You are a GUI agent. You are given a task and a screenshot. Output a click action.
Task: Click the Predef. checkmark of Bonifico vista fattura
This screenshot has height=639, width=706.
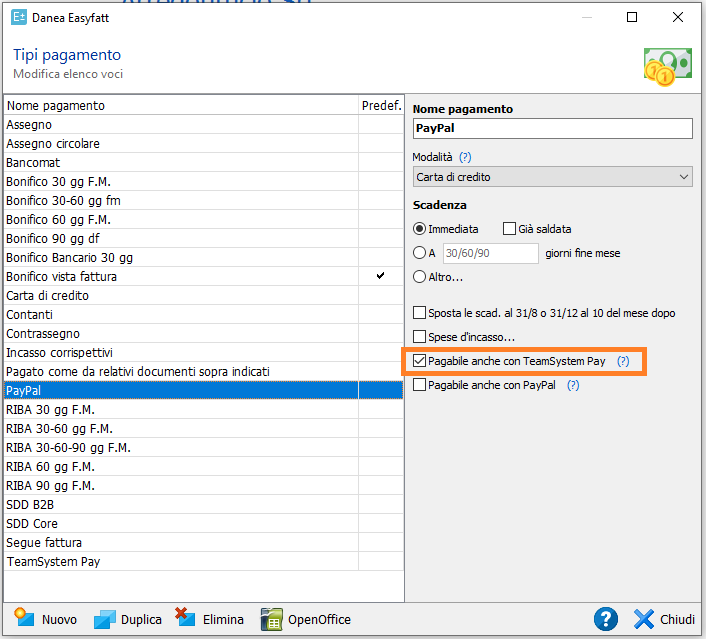380,275
